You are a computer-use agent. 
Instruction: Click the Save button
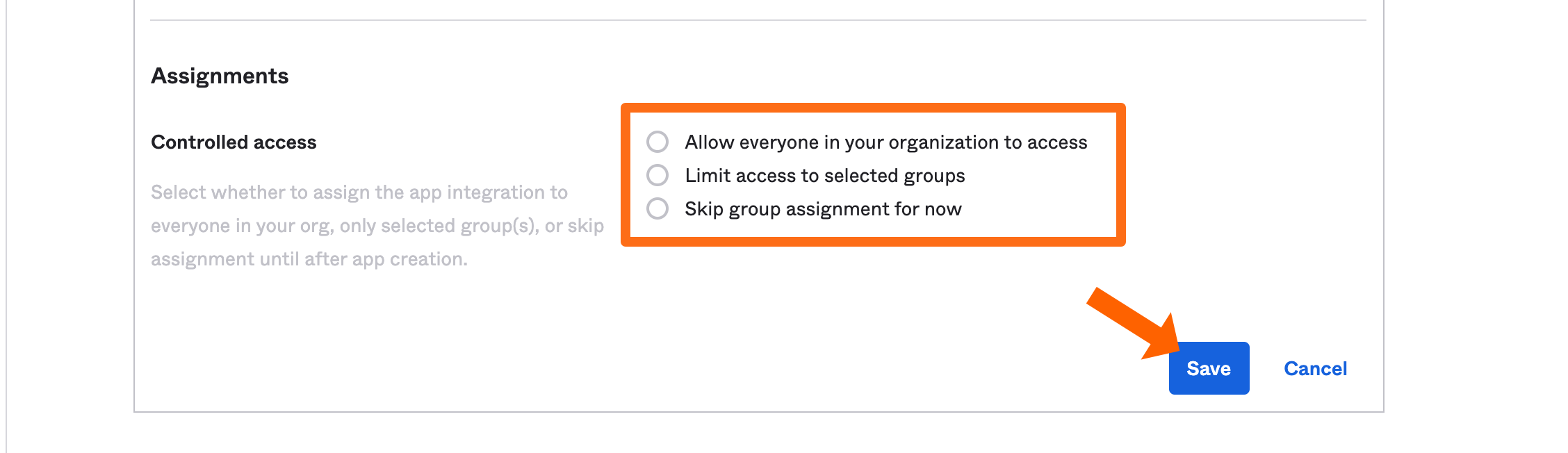(x=1209, y=368)
